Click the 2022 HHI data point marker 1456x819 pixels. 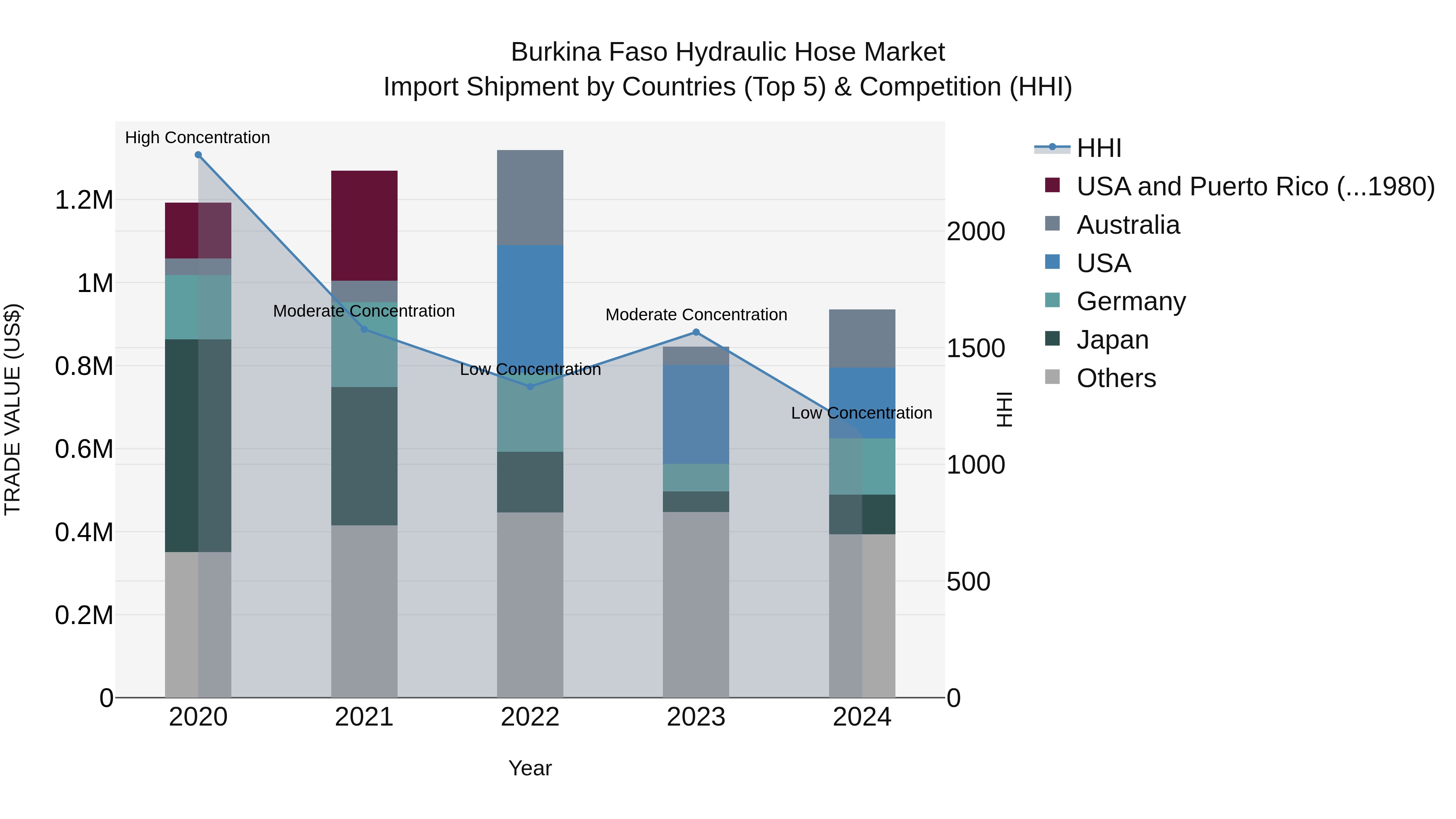530,387
